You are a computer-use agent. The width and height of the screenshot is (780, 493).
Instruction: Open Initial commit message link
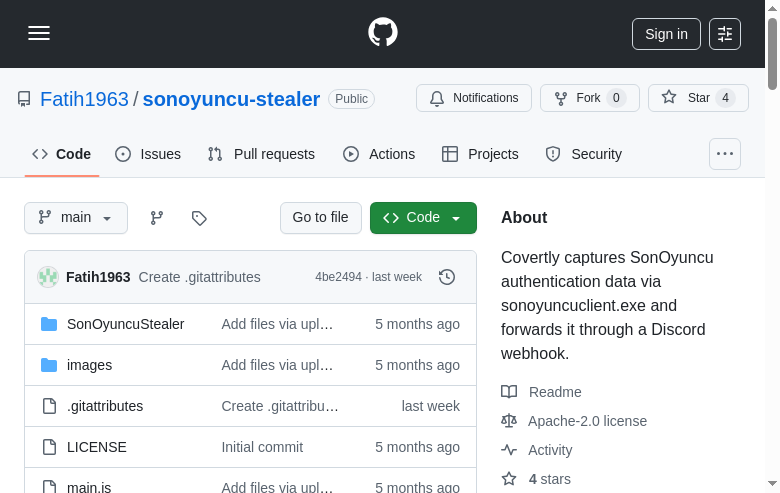(x=262, y=447)
